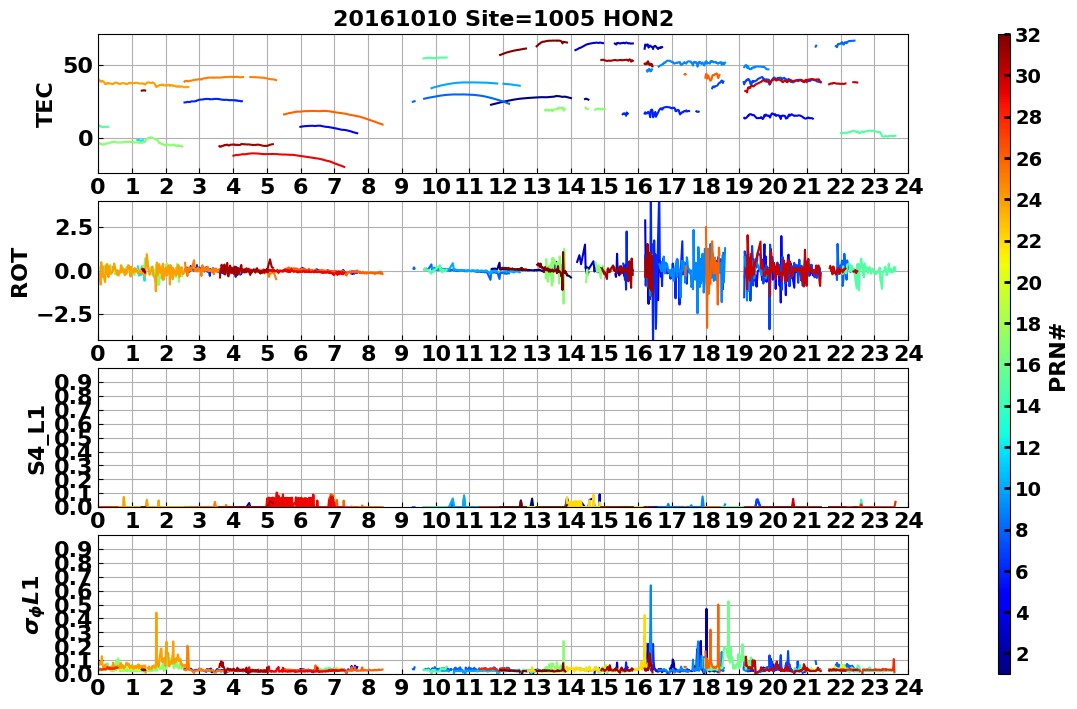
Task: Click the 2.5 tick on ROT axis
Action: coord(73,227)
